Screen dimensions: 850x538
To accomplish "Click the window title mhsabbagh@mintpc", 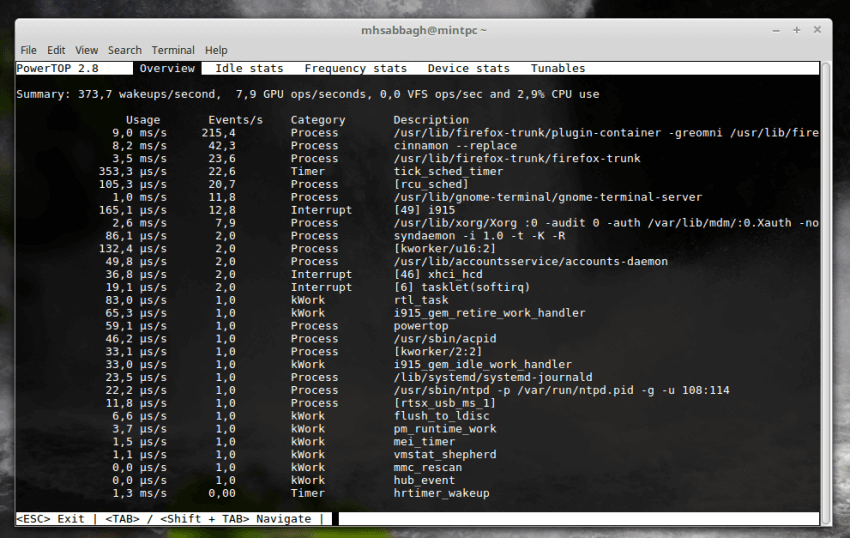I will click(423, 30).
